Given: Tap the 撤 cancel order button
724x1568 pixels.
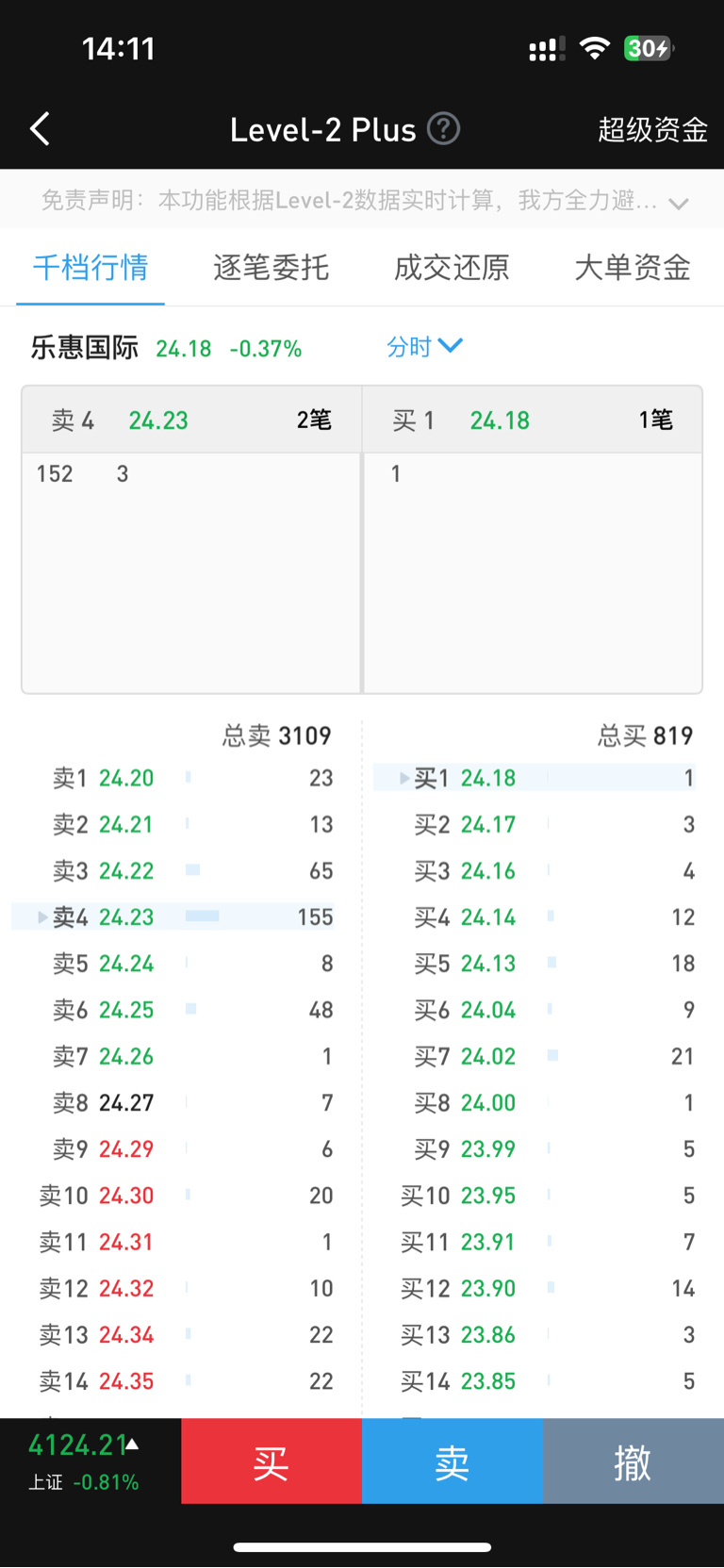Looking at the screenshot, I should 633,1461.
